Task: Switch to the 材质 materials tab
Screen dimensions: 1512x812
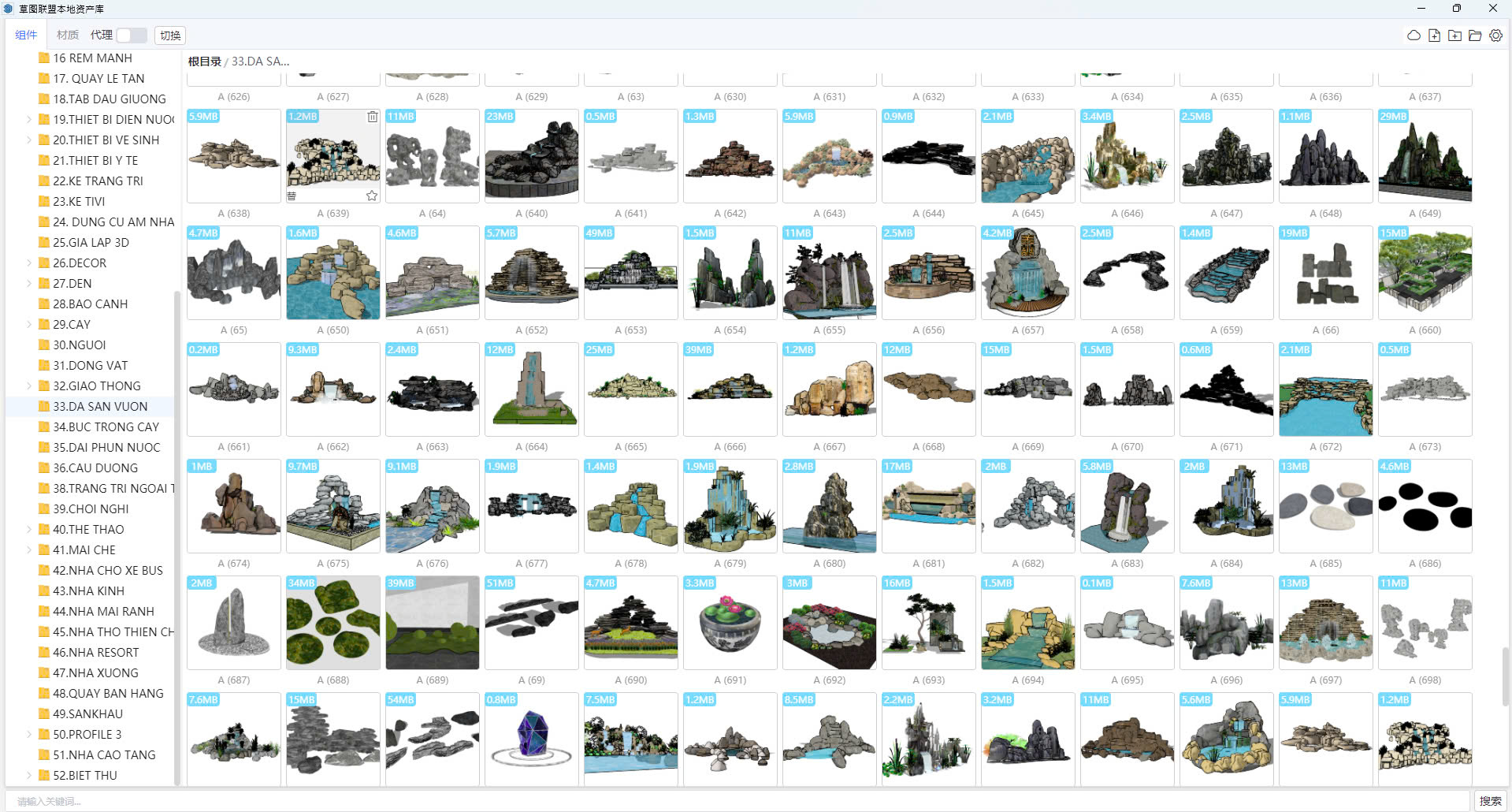Action: (x=67, y=35)
